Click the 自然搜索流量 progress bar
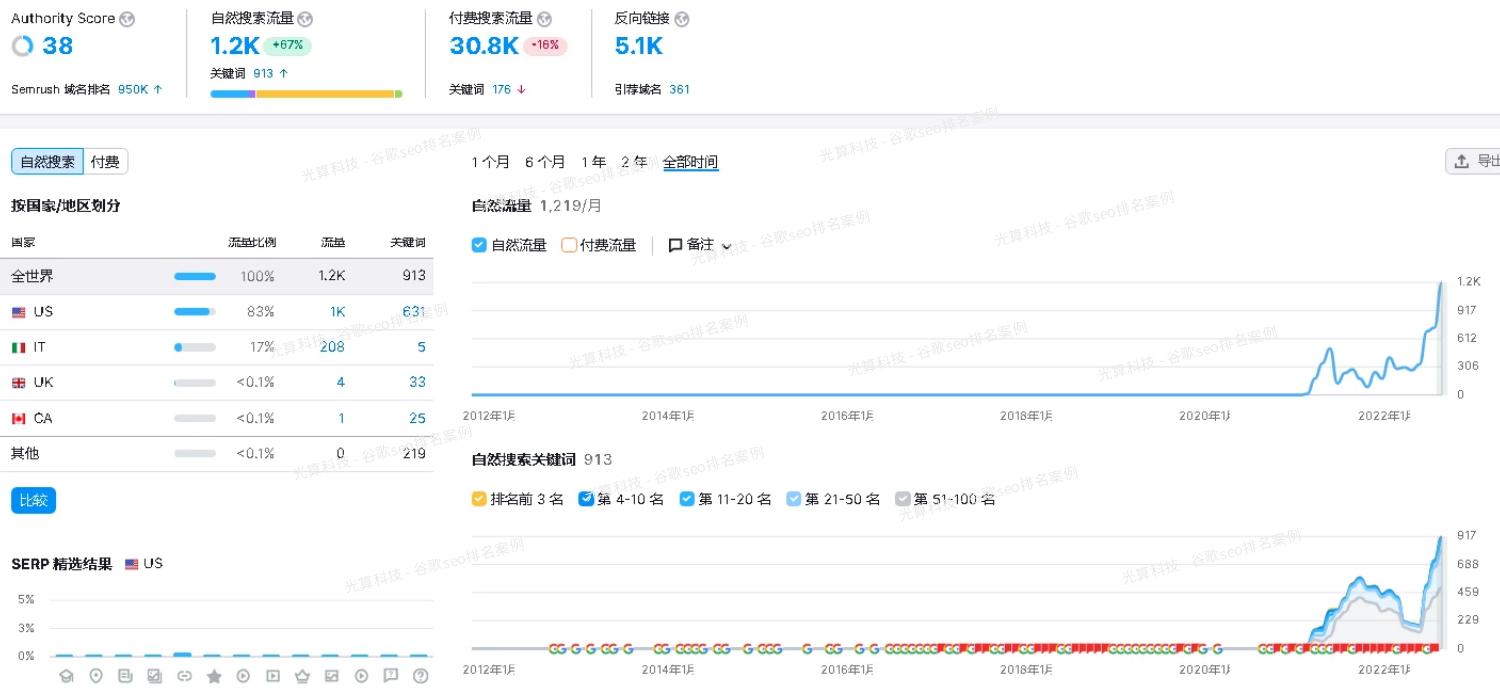 pos(307,93)
